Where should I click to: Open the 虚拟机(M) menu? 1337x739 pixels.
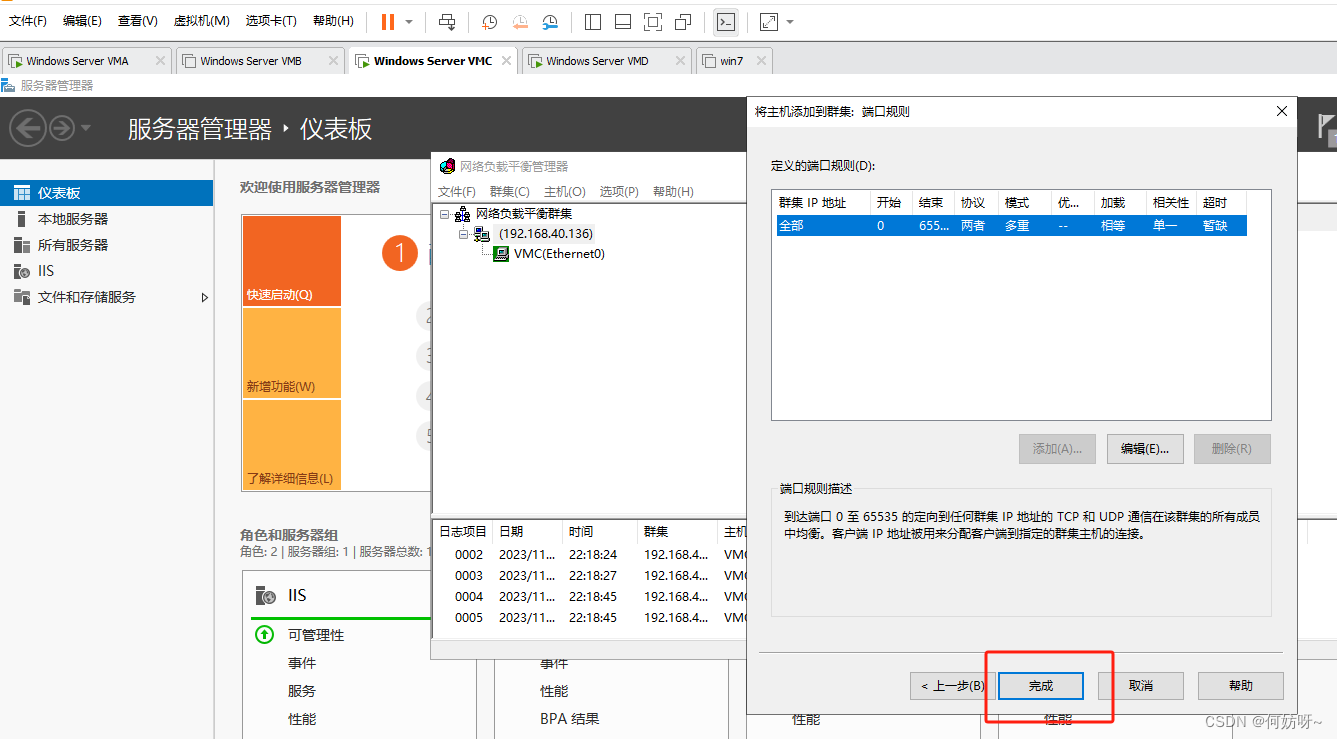(x=201, y=21)
